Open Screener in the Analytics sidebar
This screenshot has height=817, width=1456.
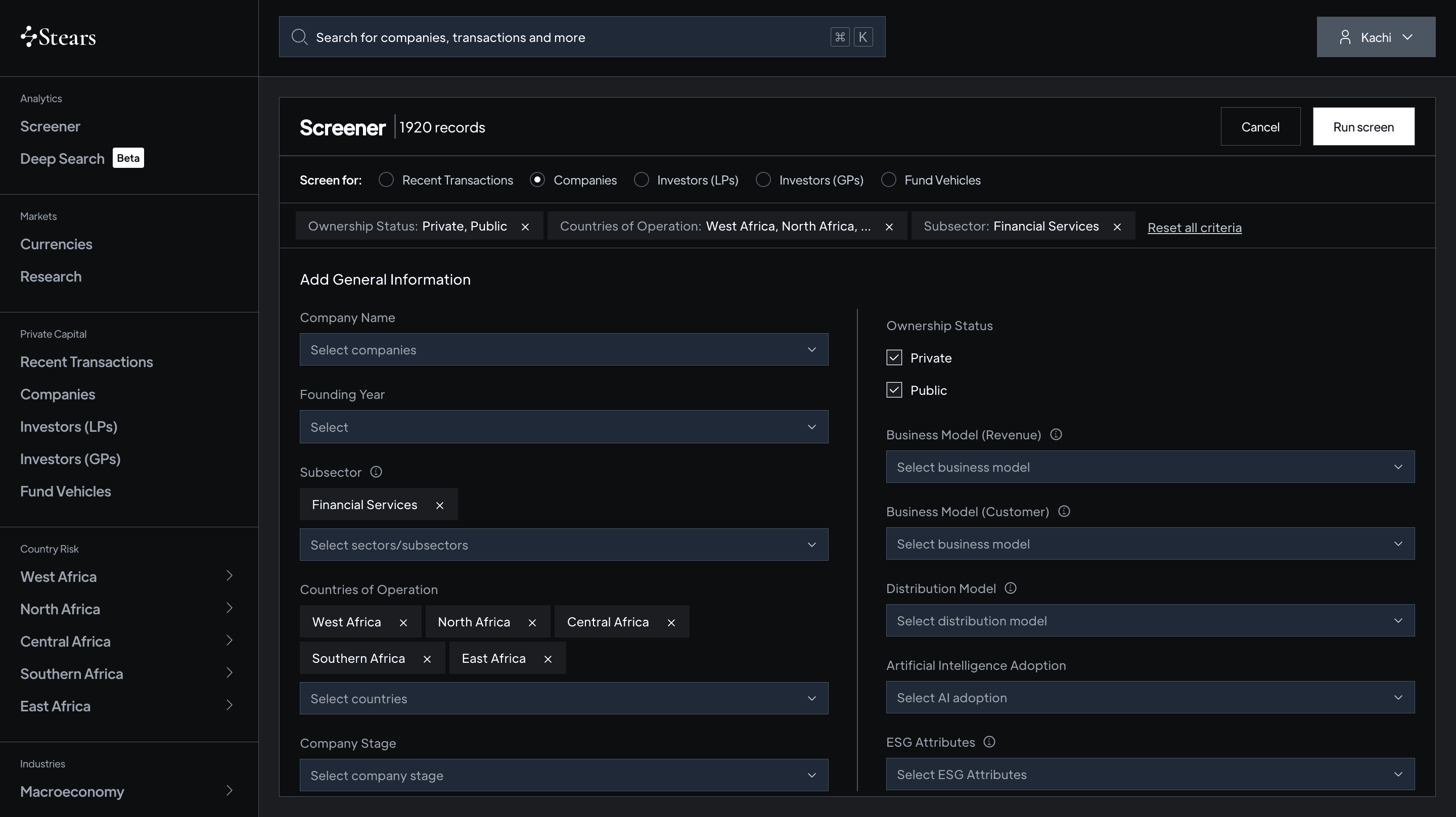(51, 127)
